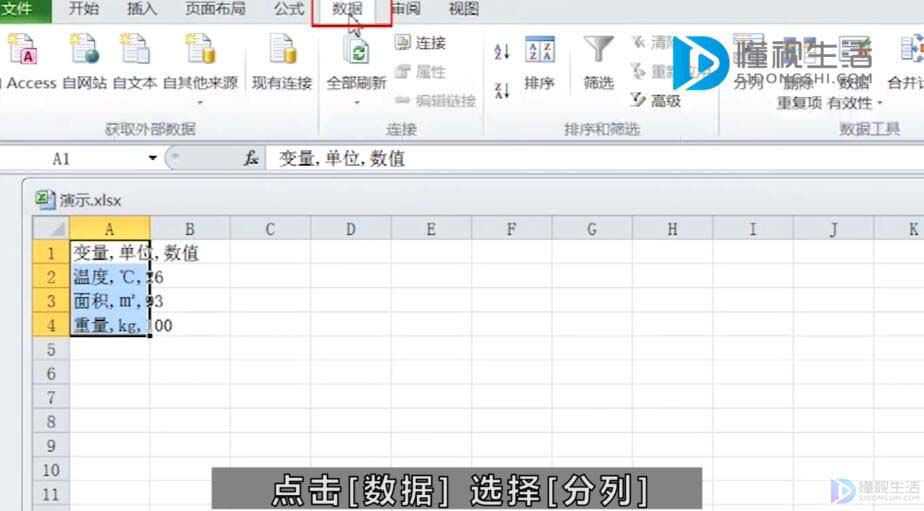Select column B header
This screenshot has height=511, width=924.
tap(190, 228)
